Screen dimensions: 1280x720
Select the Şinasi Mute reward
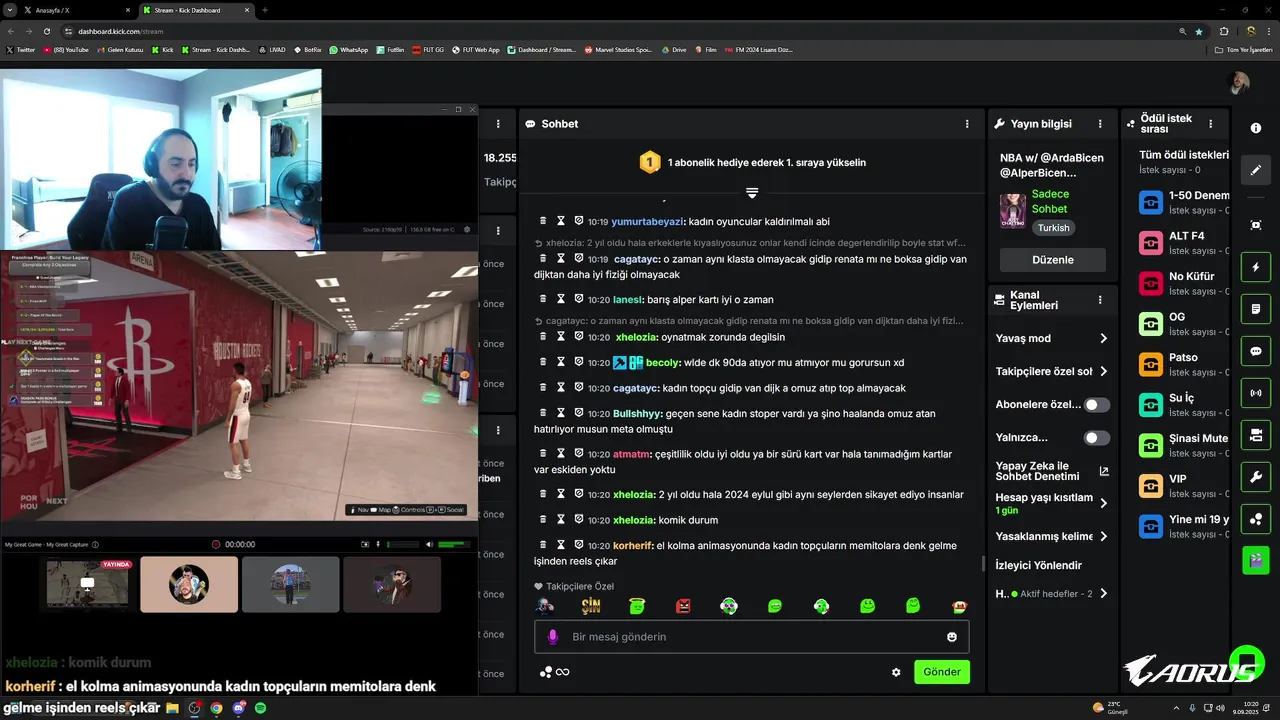[1185, 445]
